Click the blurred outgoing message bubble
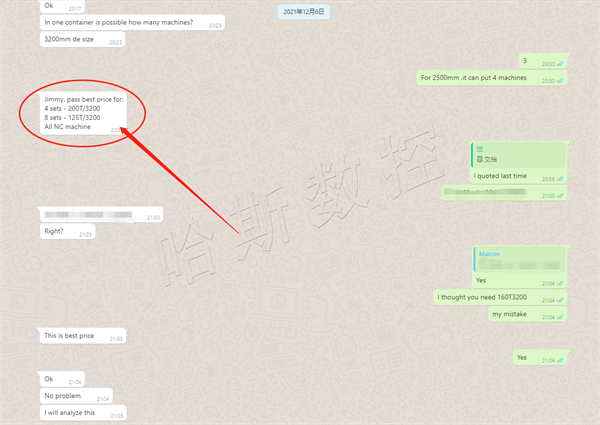Screen dimensions: 600x425 504,193
